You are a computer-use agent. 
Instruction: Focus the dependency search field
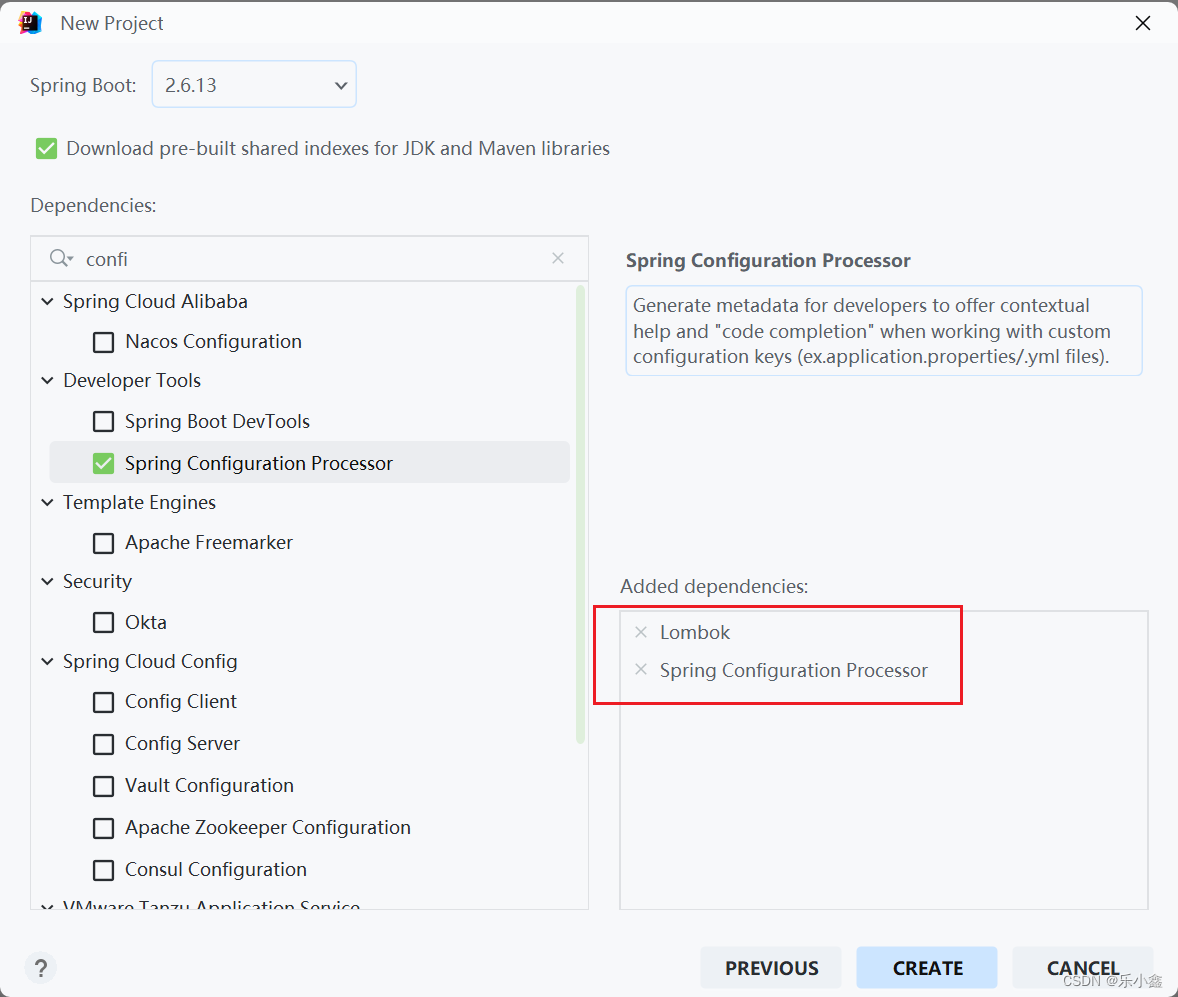point(310,258)
